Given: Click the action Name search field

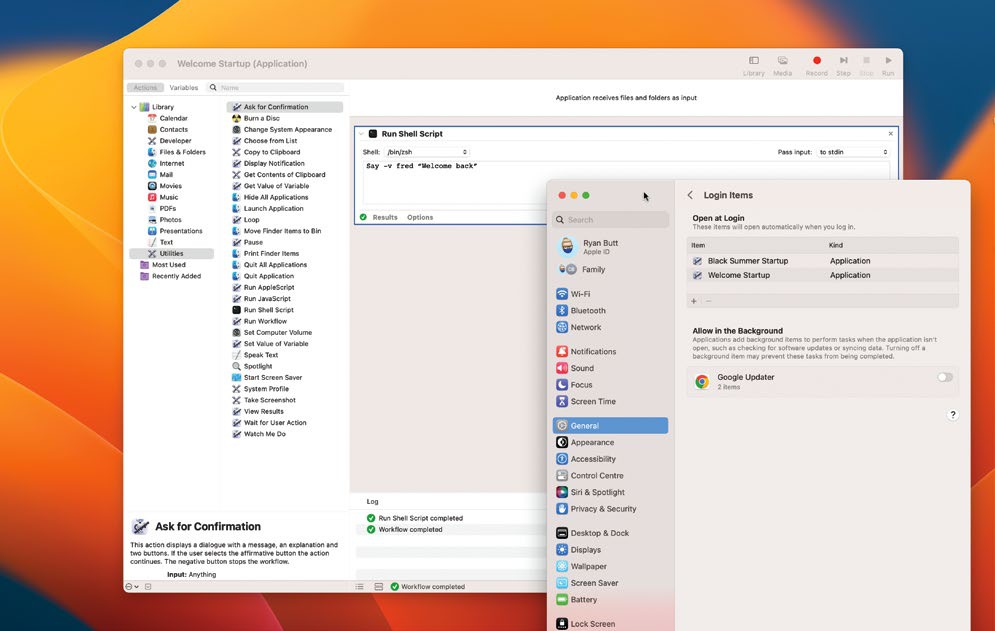Looking at the screenshot, I should tap(276, 88).
